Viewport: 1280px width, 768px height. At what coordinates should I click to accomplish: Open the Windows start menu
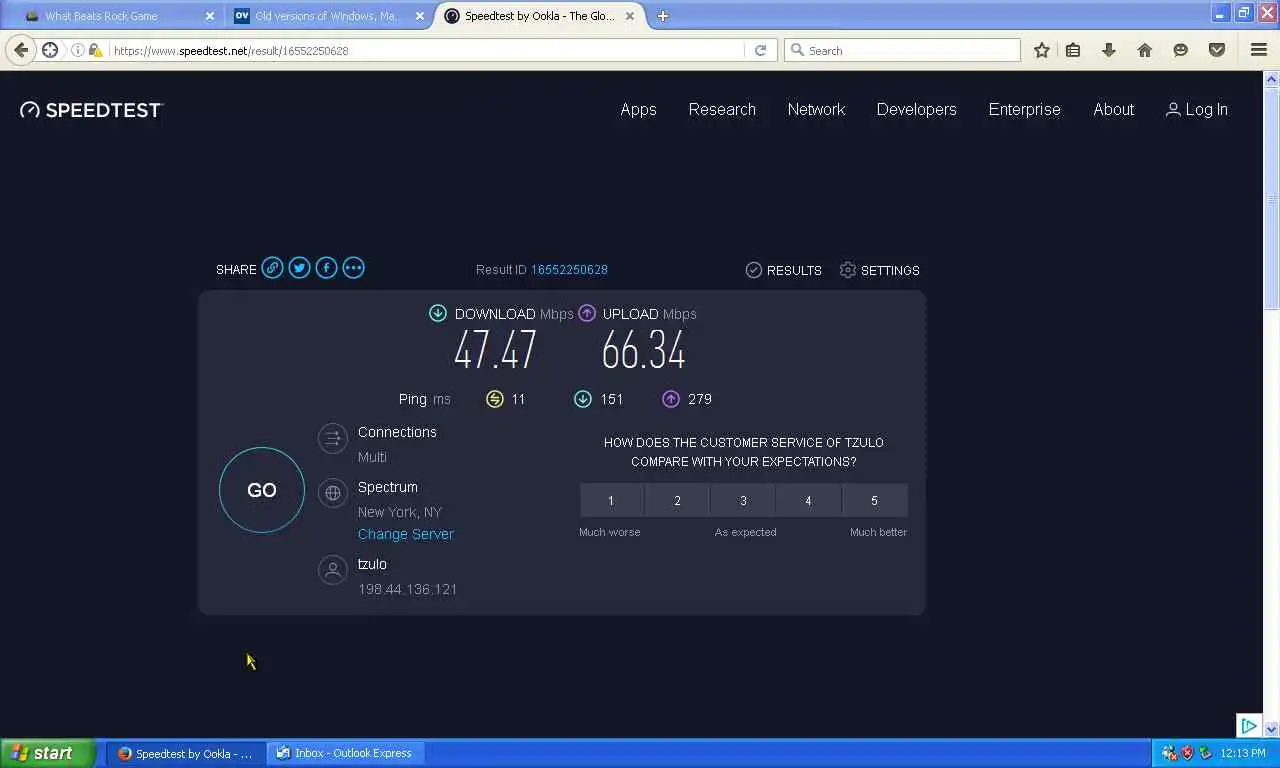point(48,753)
